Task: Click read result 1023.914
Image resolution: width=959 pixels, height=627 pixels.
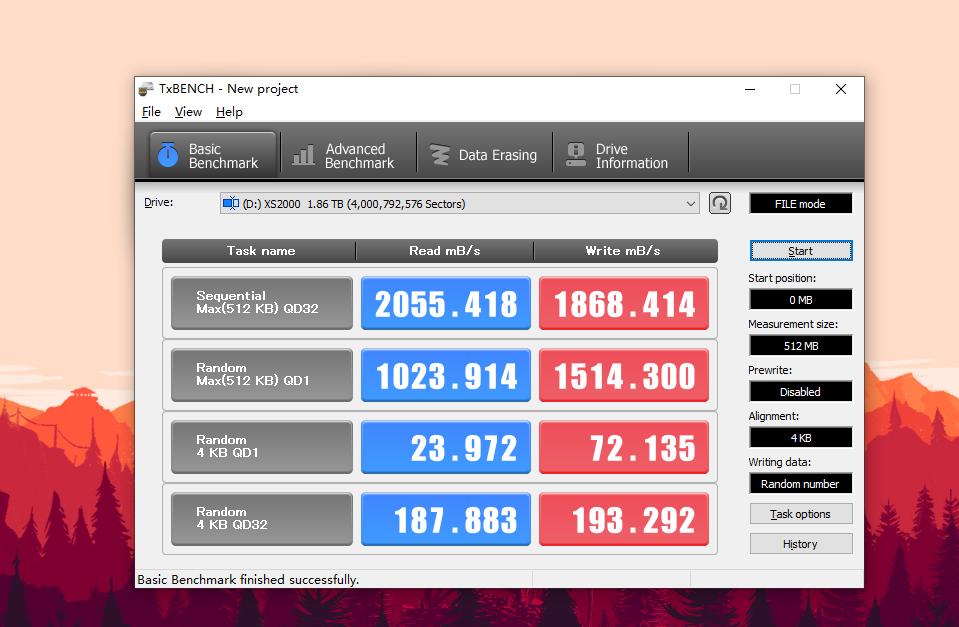Action: 446,375
